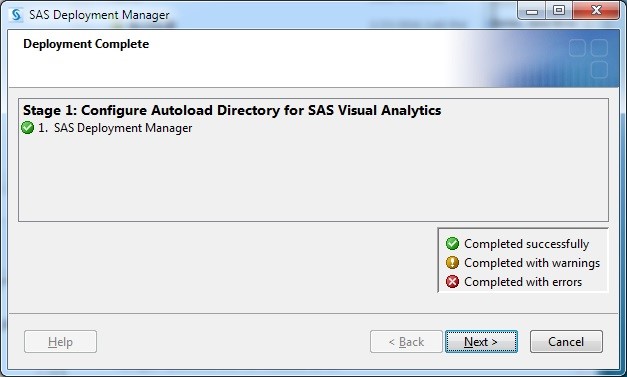Click the Stage 1 Configure Autoload Directory heading
Screen dimensions: 627x377
pyautogui.click(x=232, y=110)
